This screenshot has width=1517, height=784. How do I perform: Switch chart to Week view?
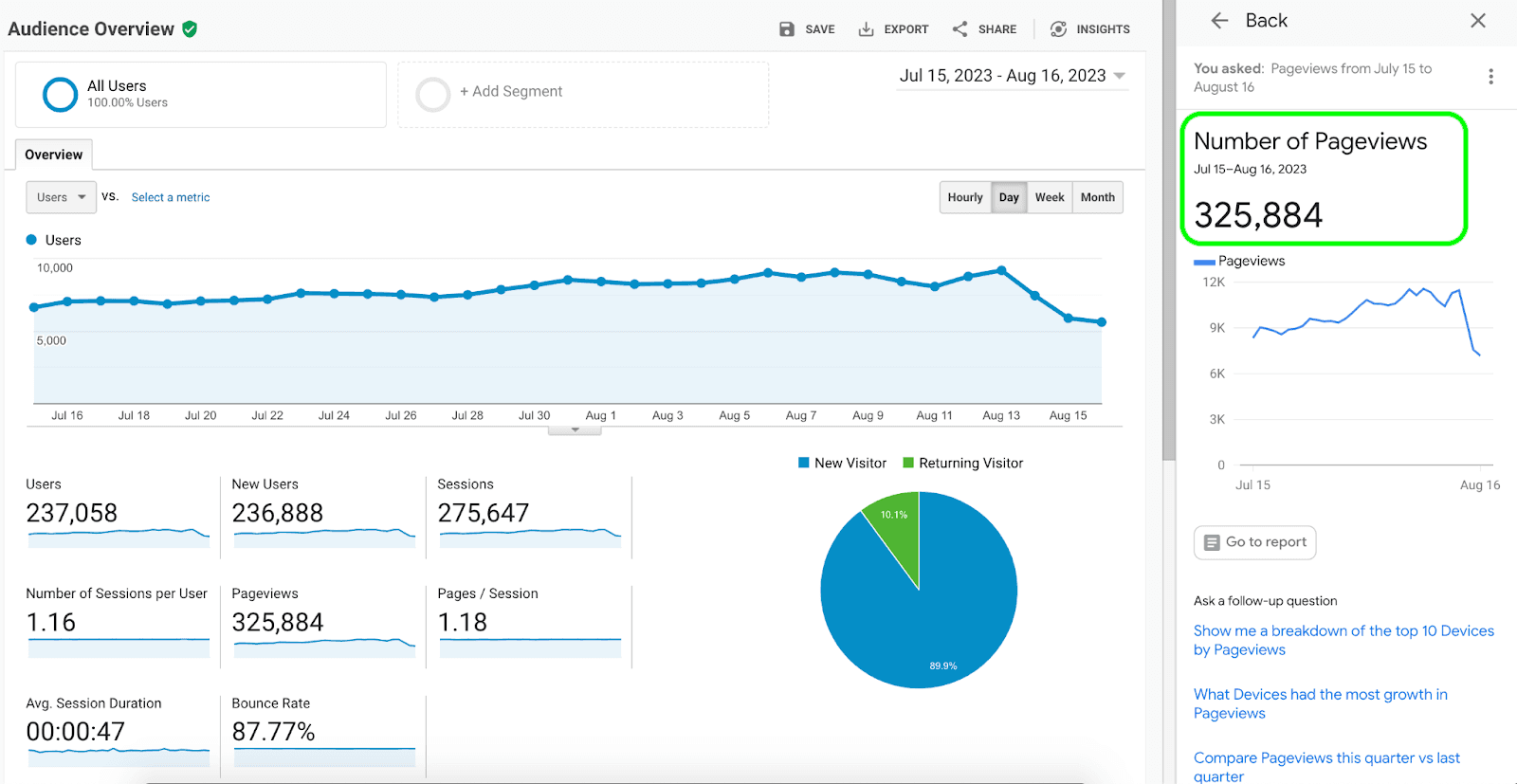pyautogui.click(x=1050, y=197)
